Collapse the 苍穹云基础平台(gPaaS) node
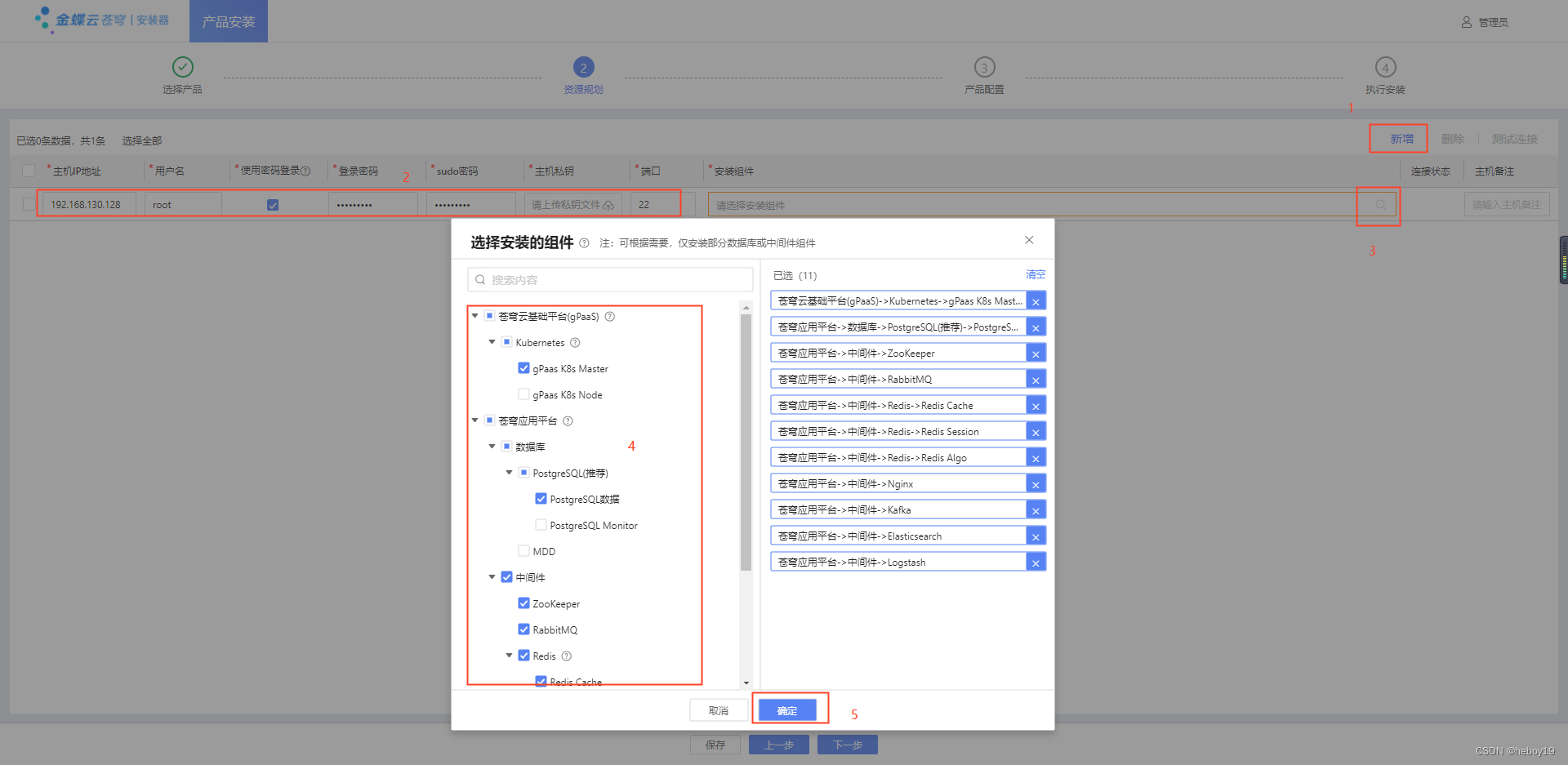1568x765 pixels. [474, 316]
